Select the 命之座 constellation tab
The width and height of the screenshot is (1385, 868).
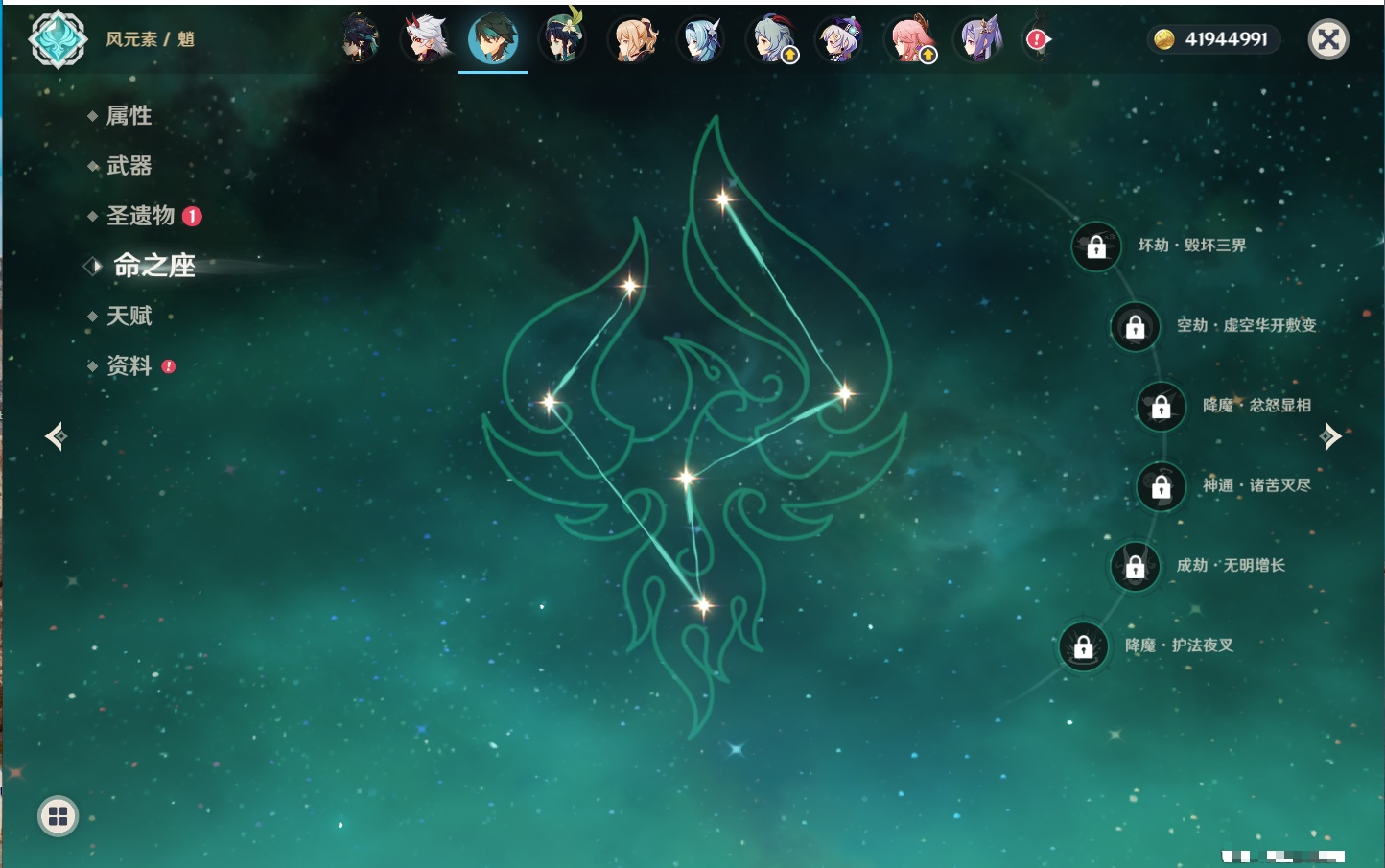coord(153,266)
